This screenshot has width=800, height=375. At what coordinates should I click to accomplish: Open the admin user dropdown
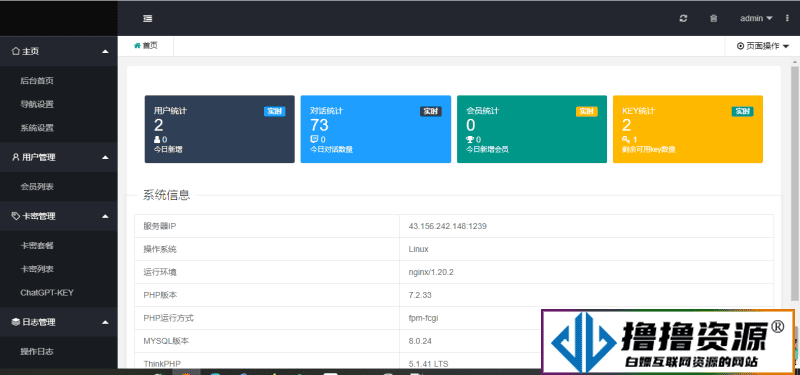pos(756,18)
